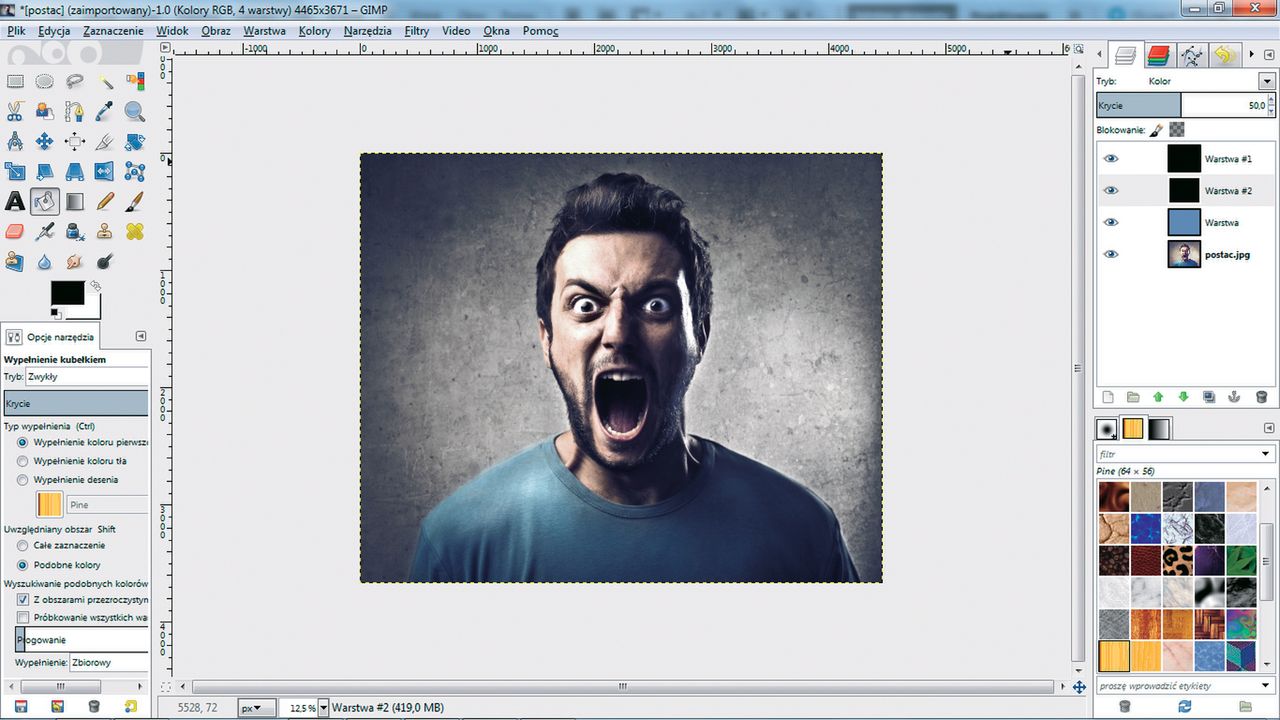Viewport: 1280px width, 720px height.
Task: Select 'Całe zaznaczenie' radio option
Action: click(22, 546)
